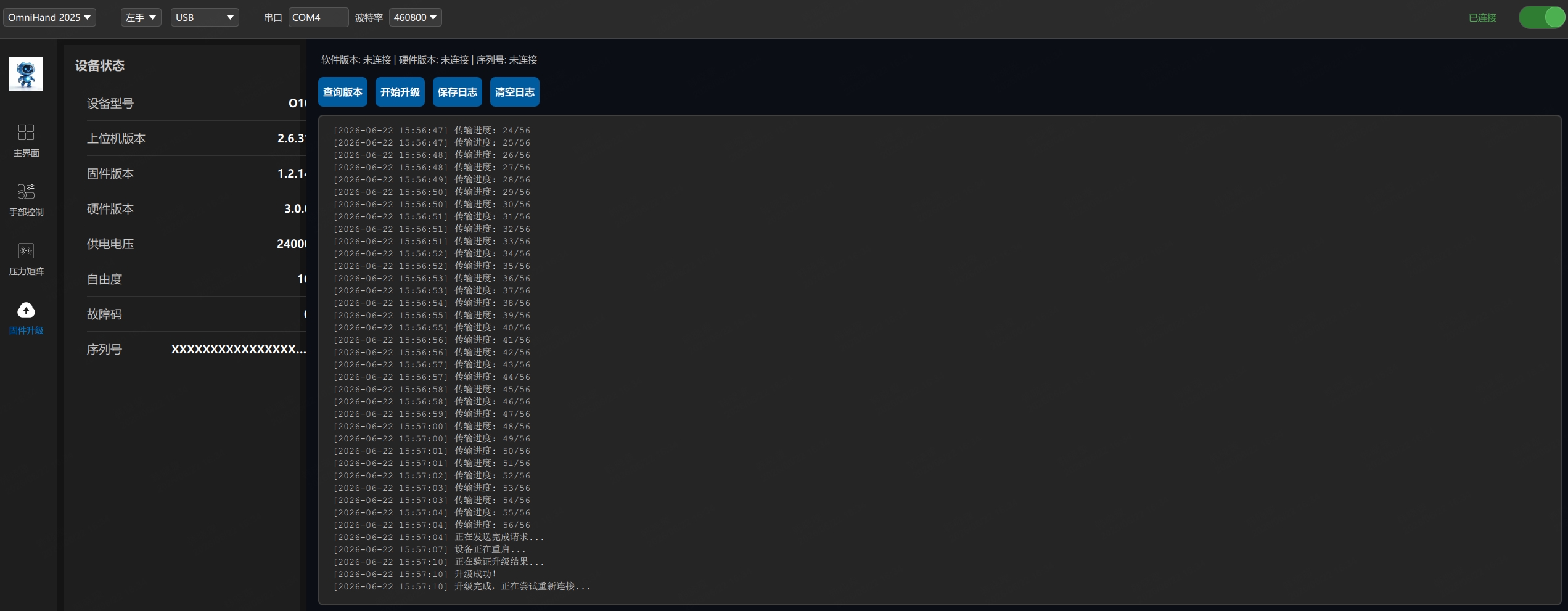This screenshot has height=611, width=1568.
Task: Click log line 升级完成, 正在尝试重新连接...
Action: click(462, 586)
